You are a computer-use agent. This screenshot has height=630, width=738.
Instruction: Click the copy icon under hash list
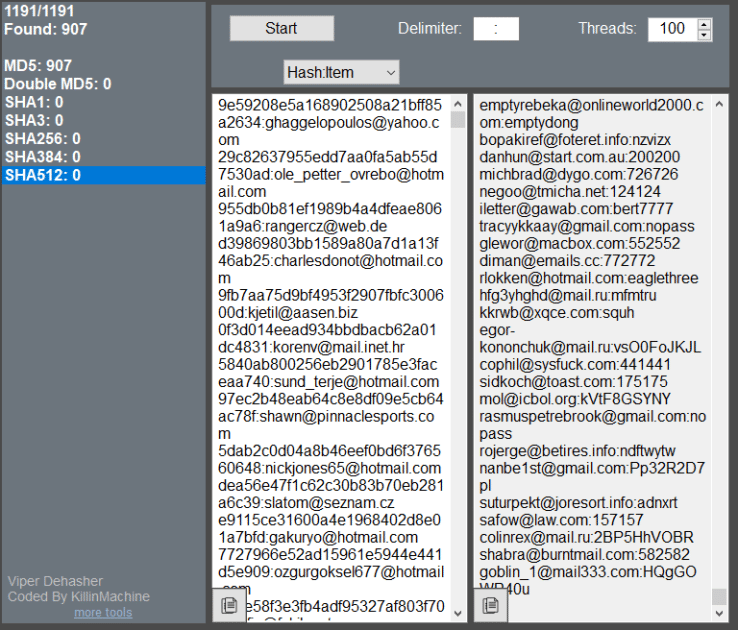pyautogui.click(x=229, y=605)
